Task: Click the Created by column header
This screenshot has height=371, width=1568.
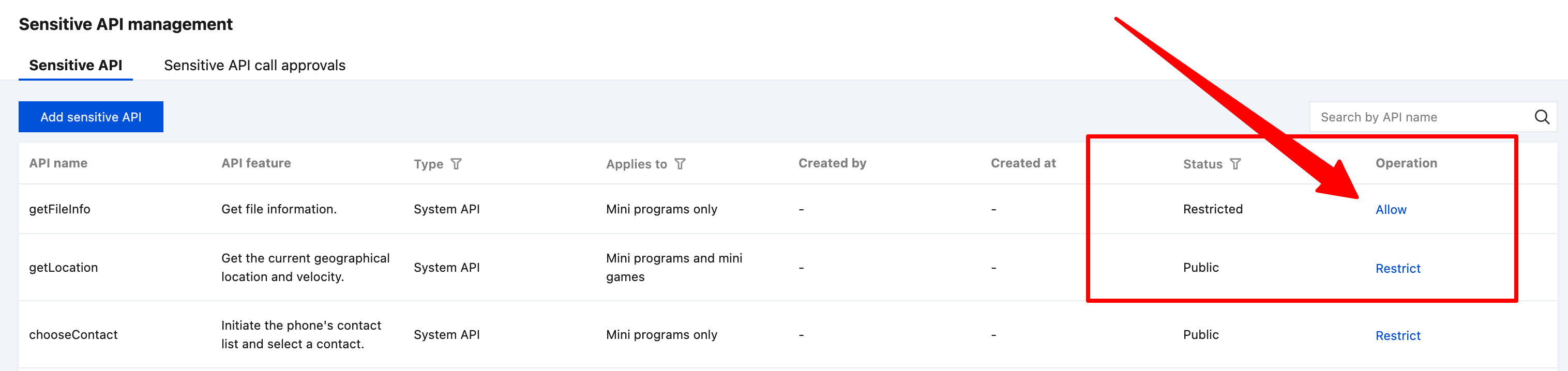Action: pyautogui.click(x=832, y=163)
